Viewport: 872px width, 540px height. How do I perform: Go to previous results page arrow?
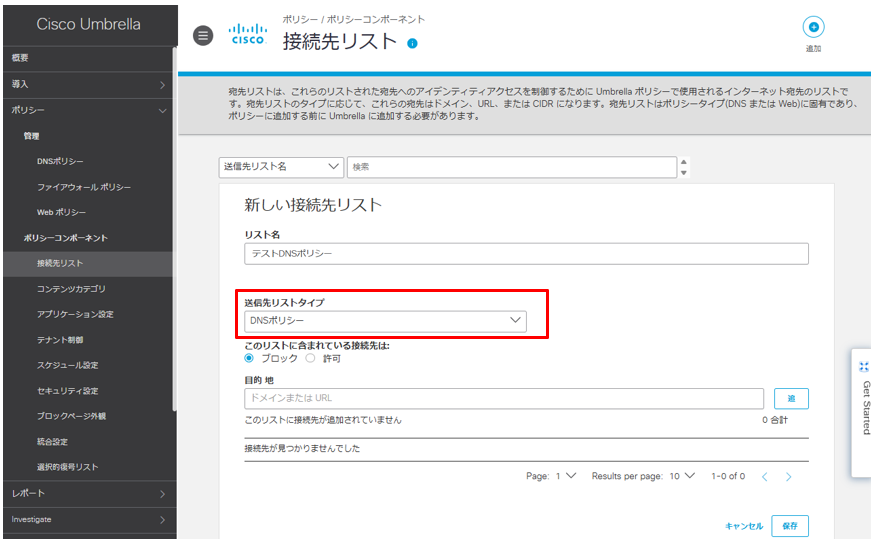765,477
